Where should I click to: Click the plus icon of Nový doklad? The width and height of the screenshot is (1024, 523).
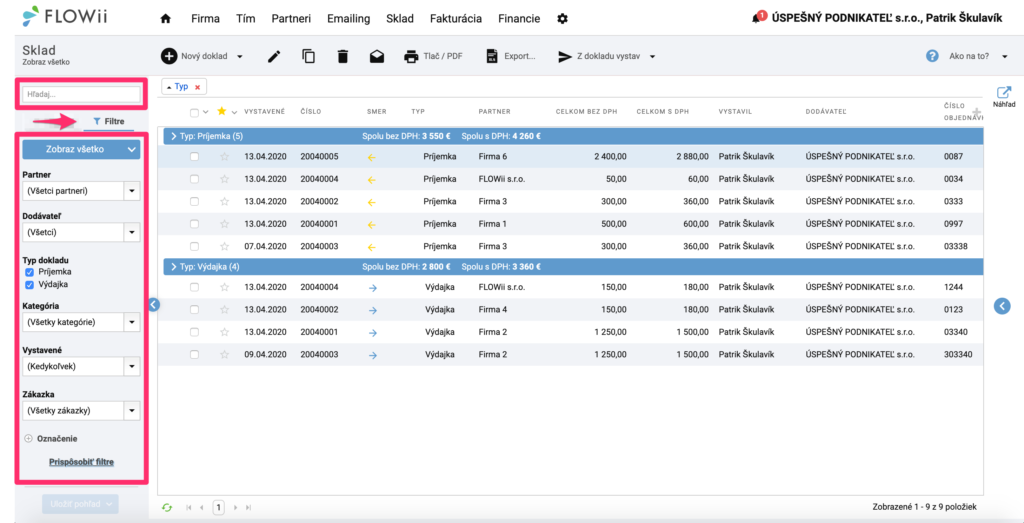169,56
